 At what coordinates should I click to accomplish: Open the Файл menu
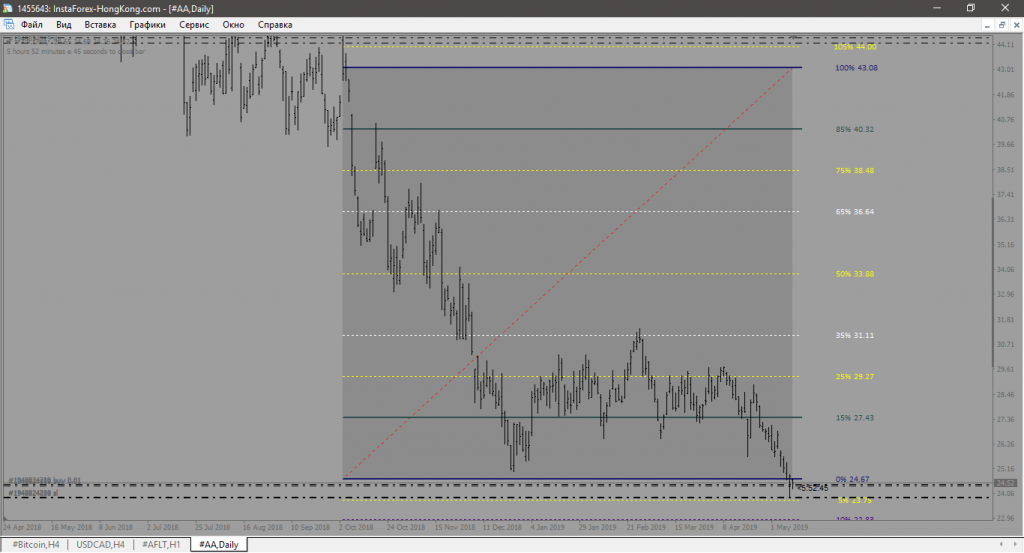[x=31, y=23]
